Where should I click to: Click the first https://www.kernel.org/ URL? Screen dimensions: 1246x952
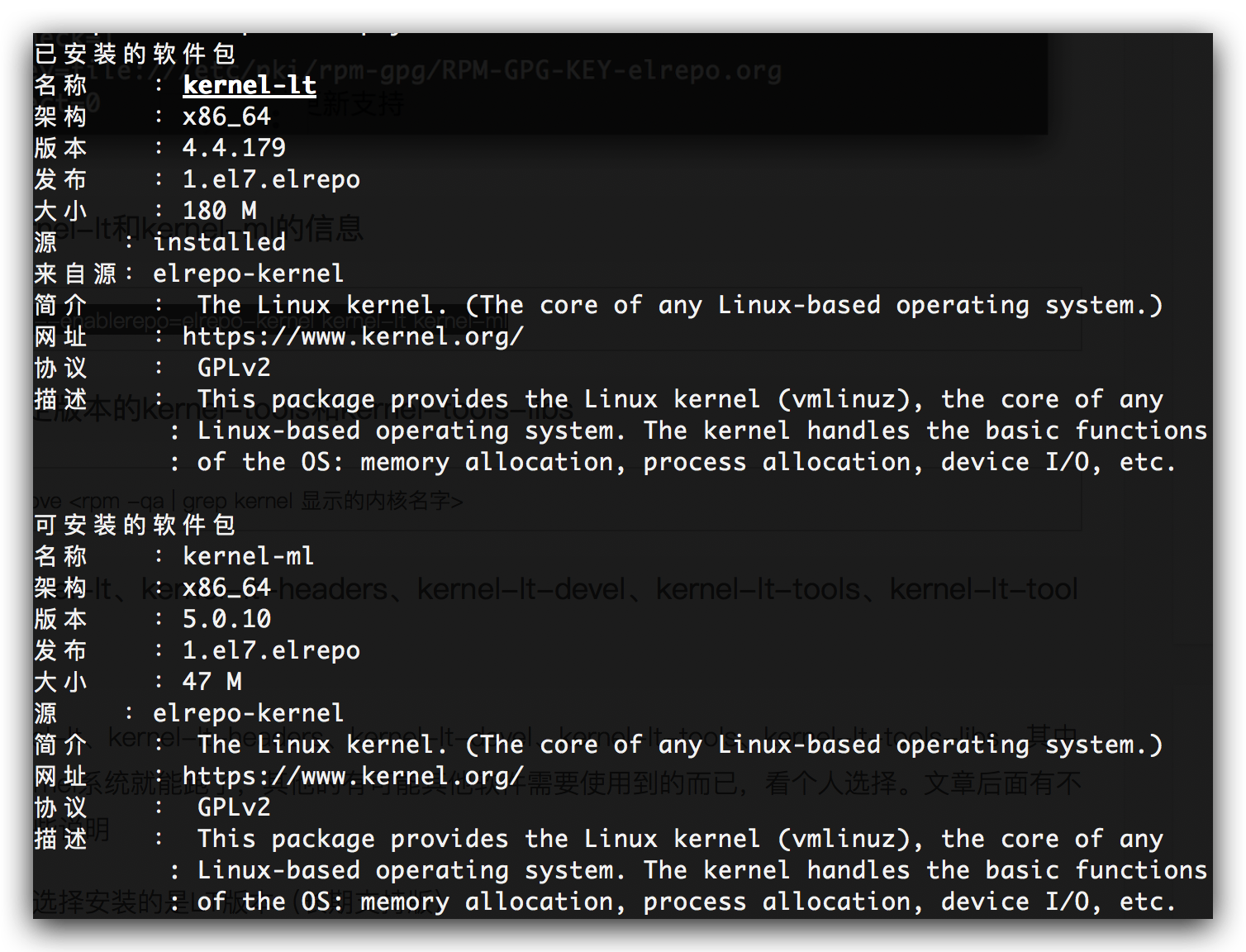click(x=353, y=336)
